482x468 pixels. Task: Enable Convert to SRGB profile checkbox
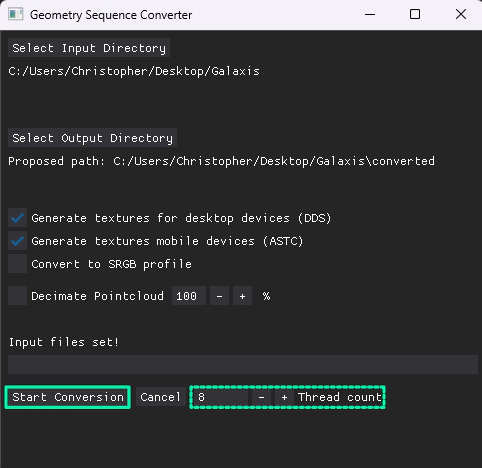pyautogui.click(x=17, y=264)
